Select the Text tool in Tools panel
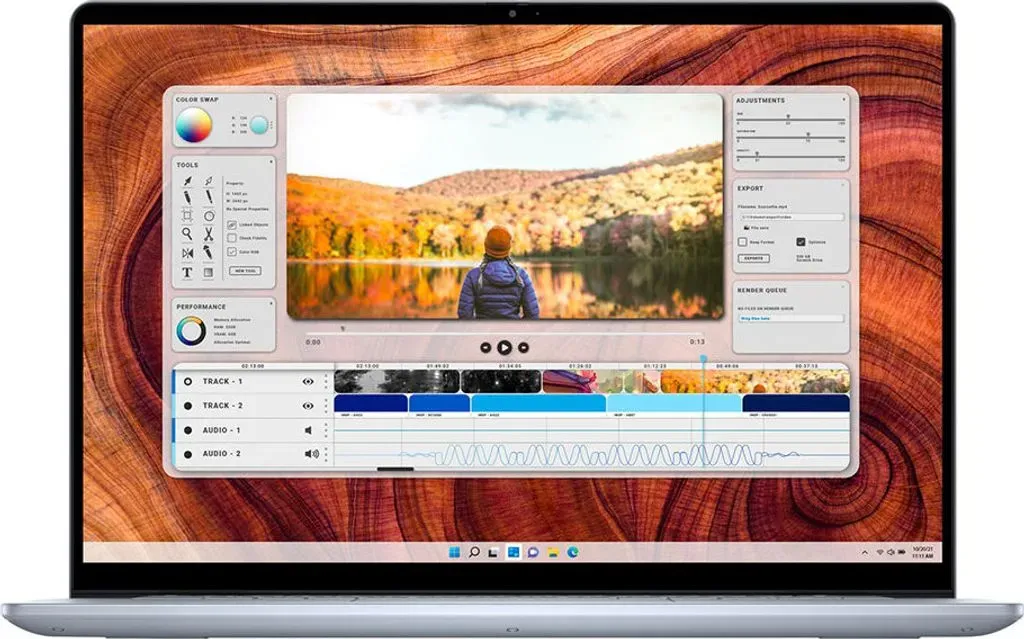This screenshot has width=1024, height=639. click(x=187, y=272)
